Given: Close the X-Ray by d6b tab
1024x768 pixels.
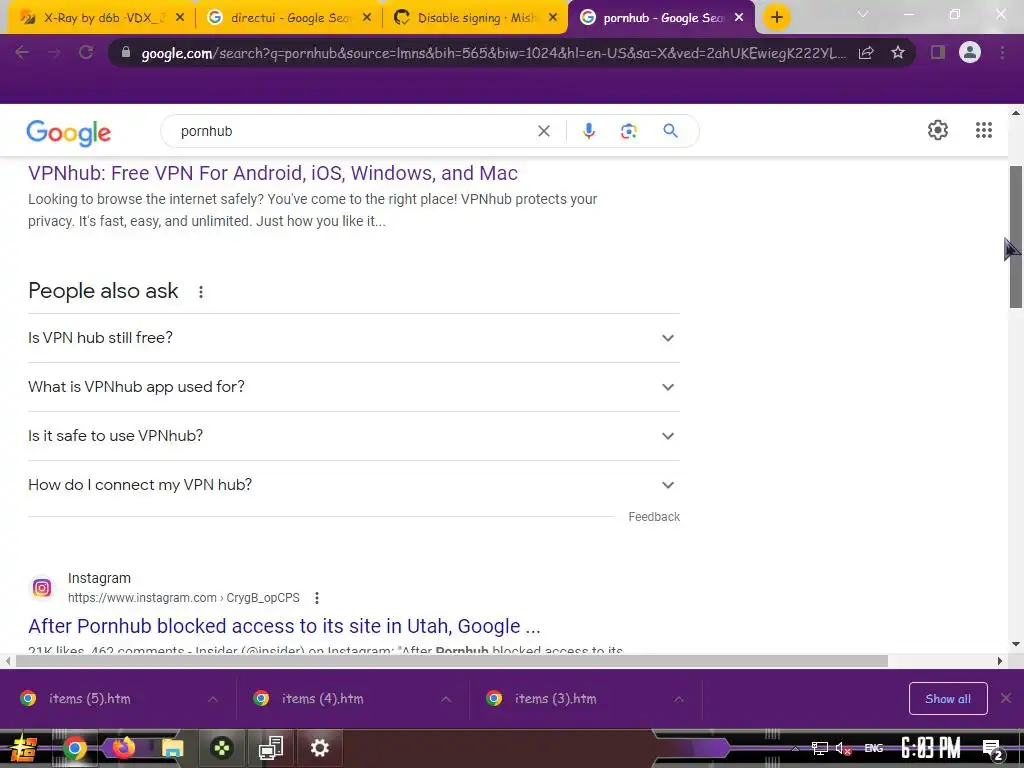Looking at the screenshot, I should click(x=180, y=18).
